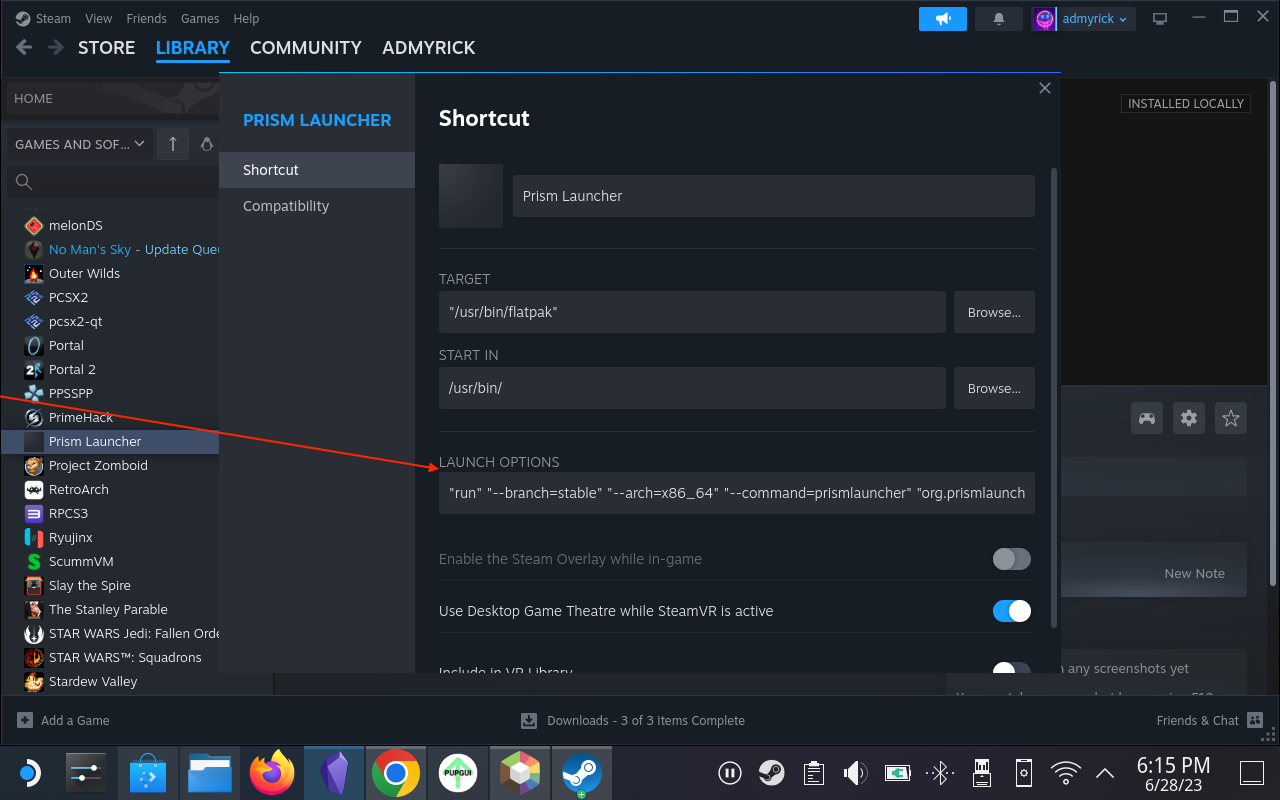Open the STORE menu item
This screenshot has height=800, width=1280.
click(x=106, y=47)
